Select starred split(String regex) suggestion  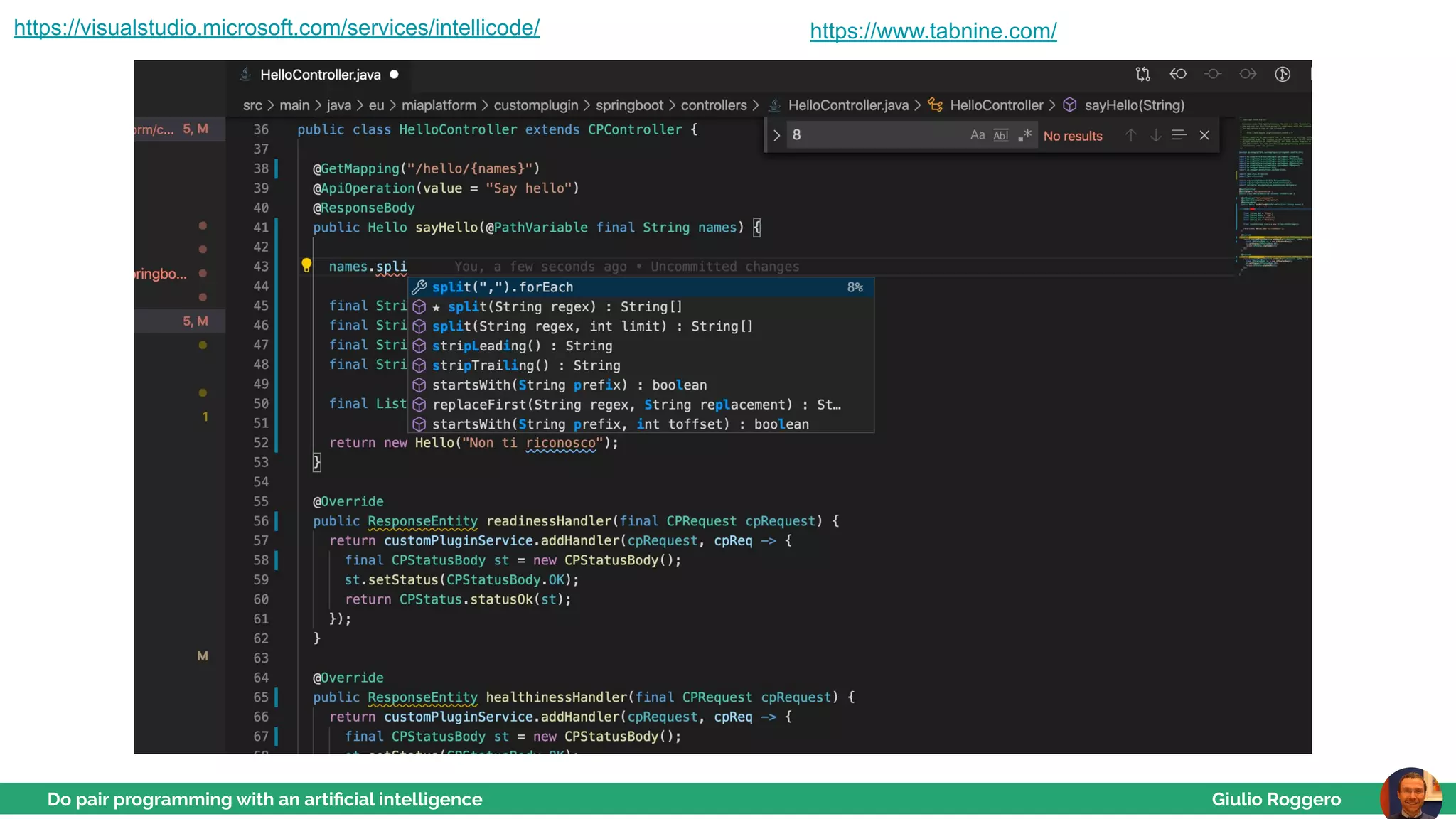coord(641,306)
